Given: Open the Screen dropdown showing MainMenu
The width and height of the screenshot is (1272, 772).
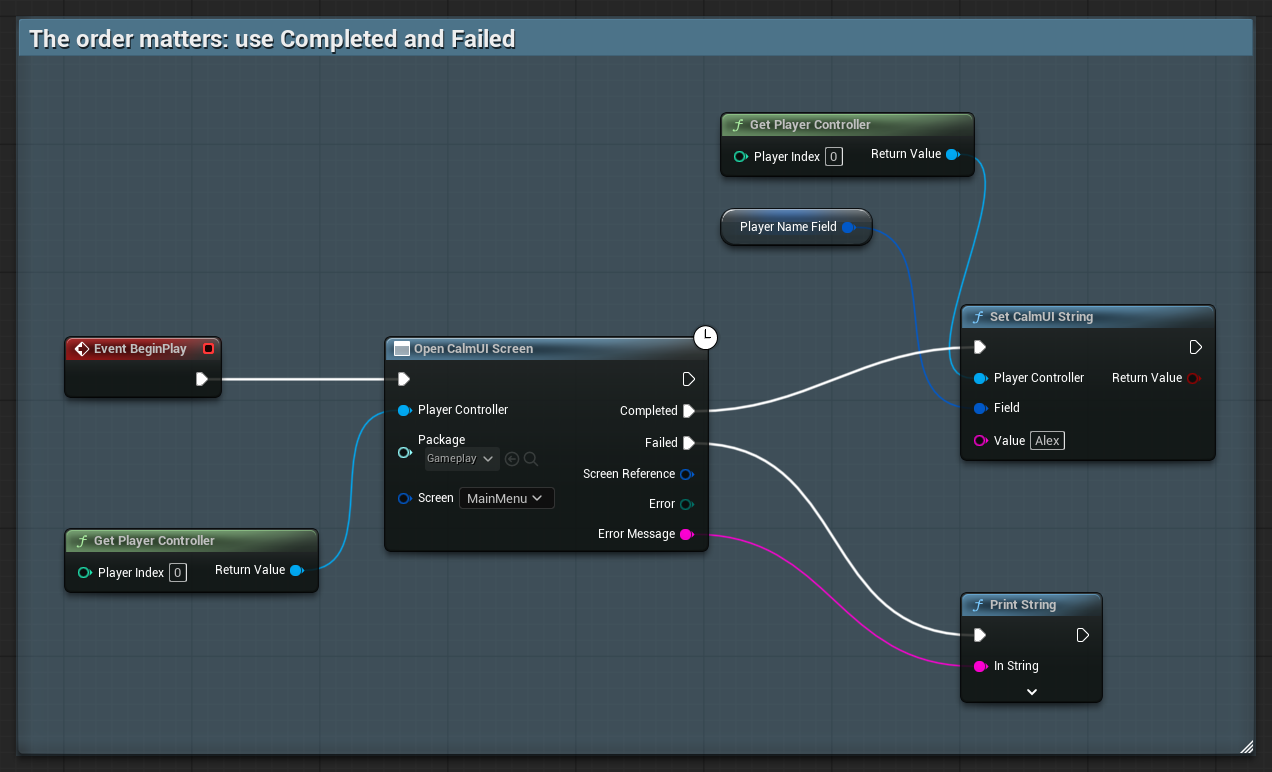Looking at the screenshot, I should [507, 498].
